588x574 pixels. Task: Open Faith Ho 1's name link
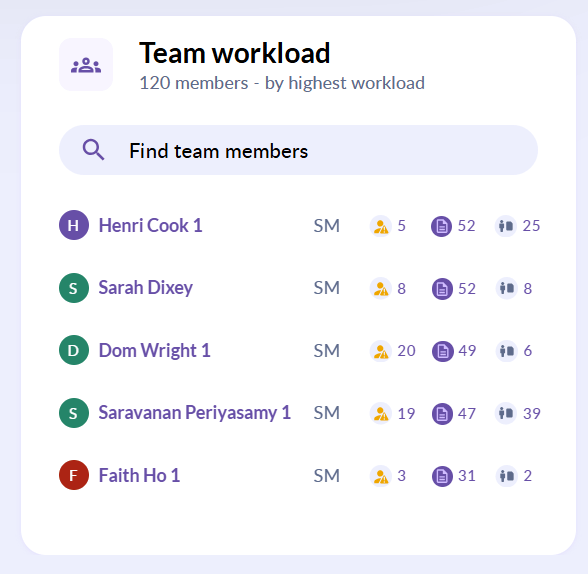139,475
